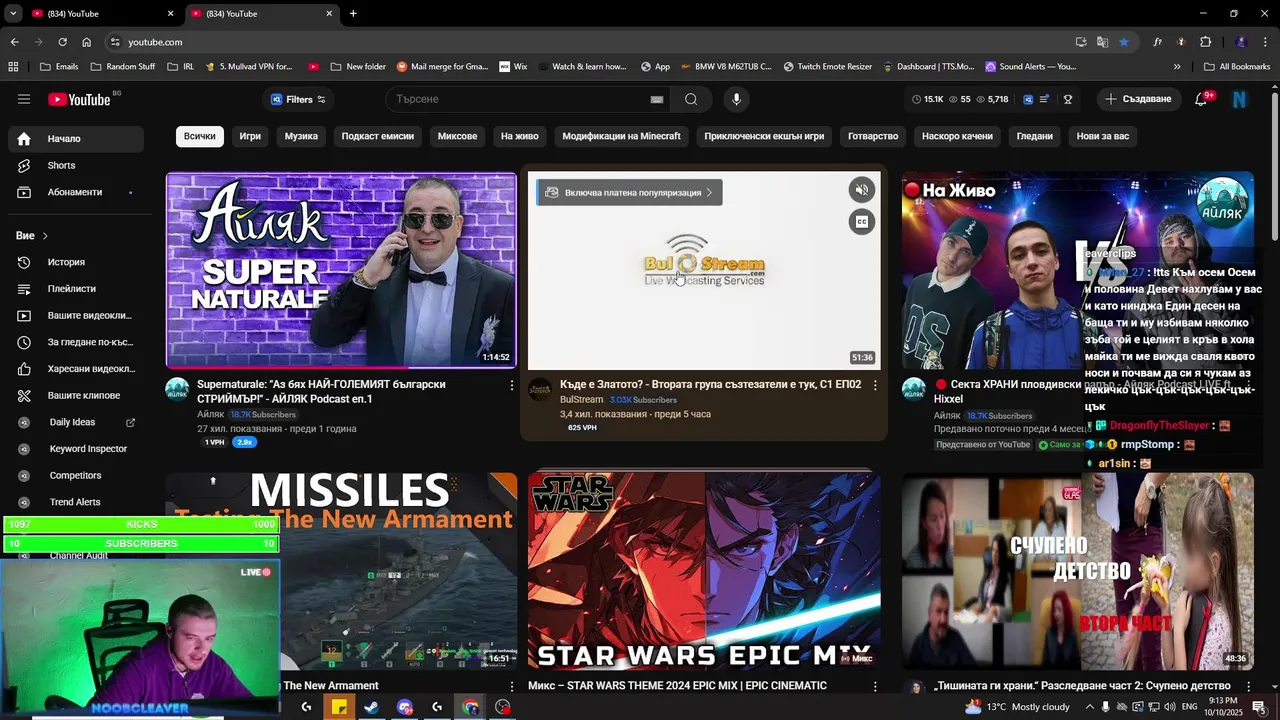Viewport: 1280px width, 720px height.
Task: Expand the Вие section chevron
Action: click(x=45, y=236)
